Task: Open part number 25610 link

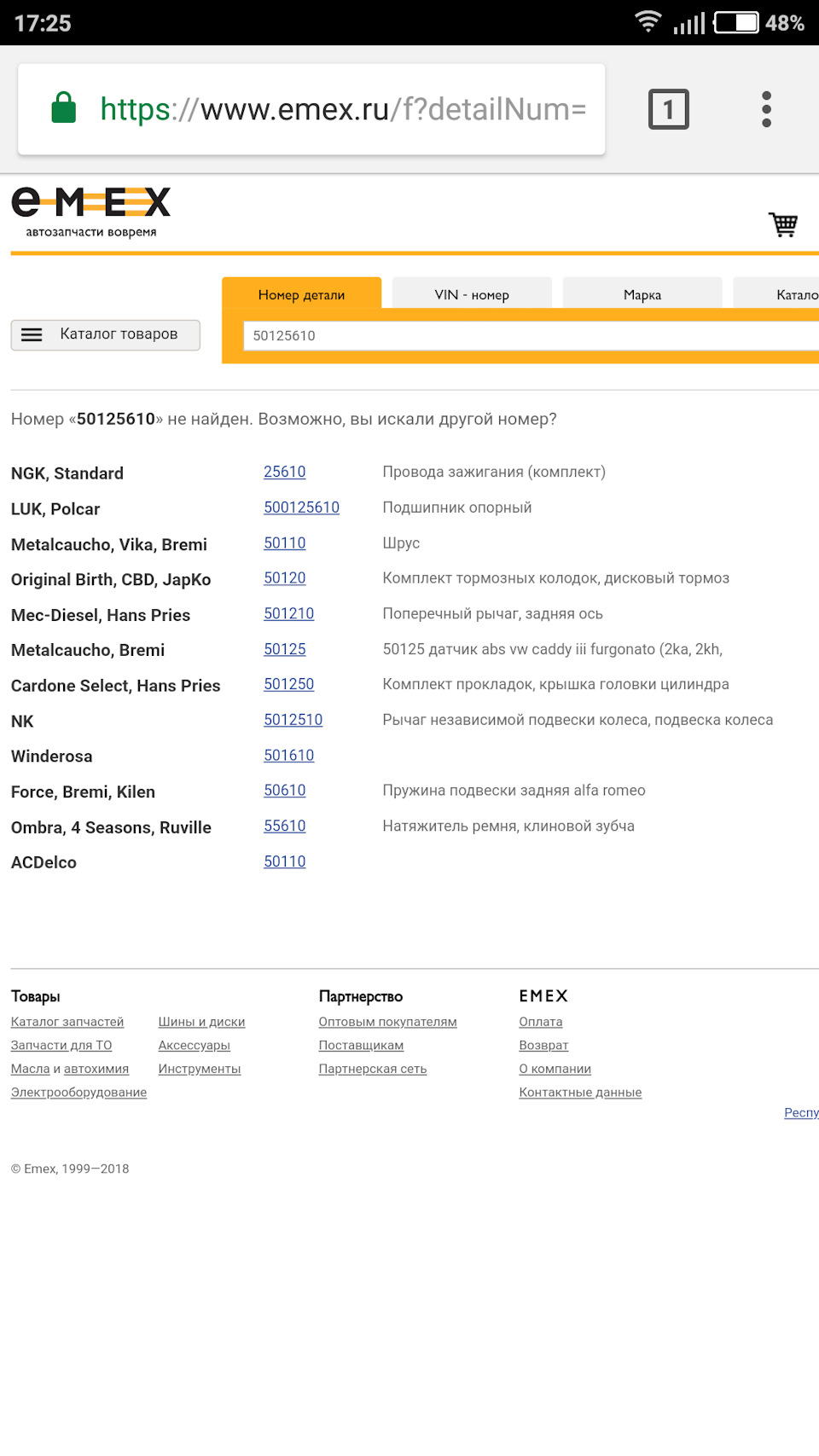Action: click(285, 472)
